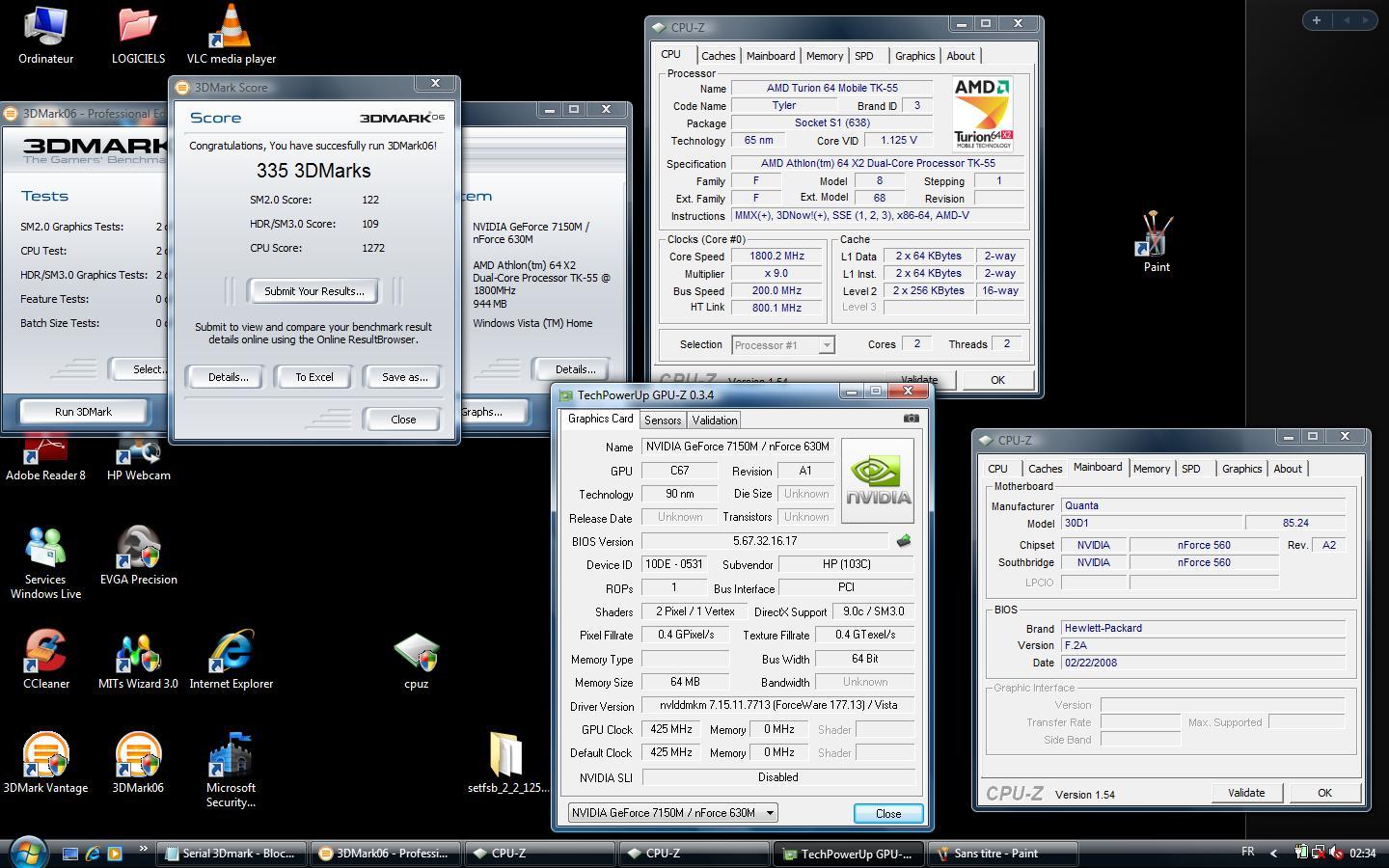This screenshot has height=868, width=1389.
Task: Open CCleaner desktop shortcut
Action: pos(45,660)
